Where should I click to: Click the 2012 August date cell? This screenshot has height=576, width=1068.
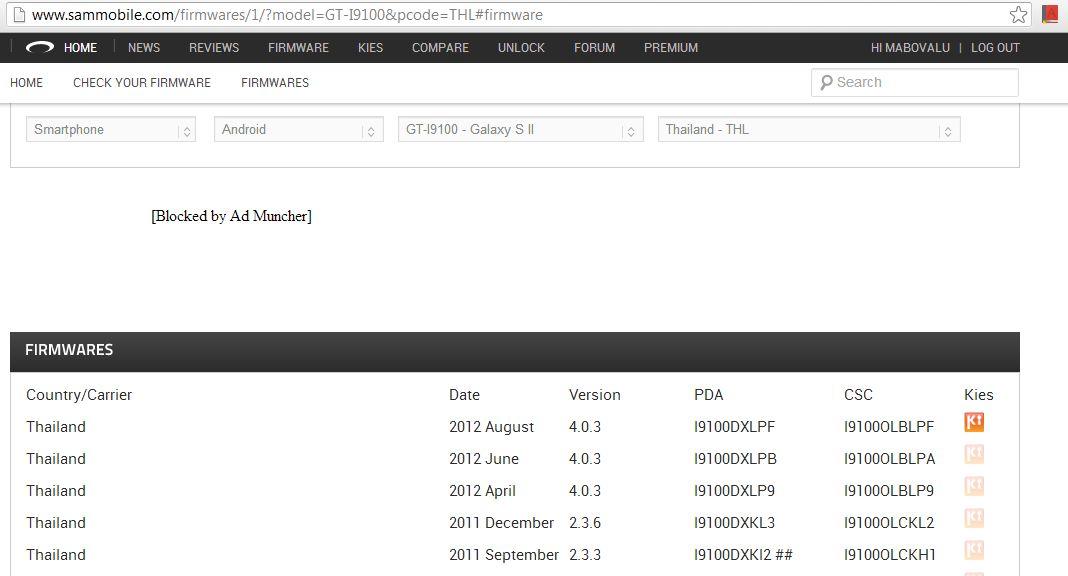(491, 427)
